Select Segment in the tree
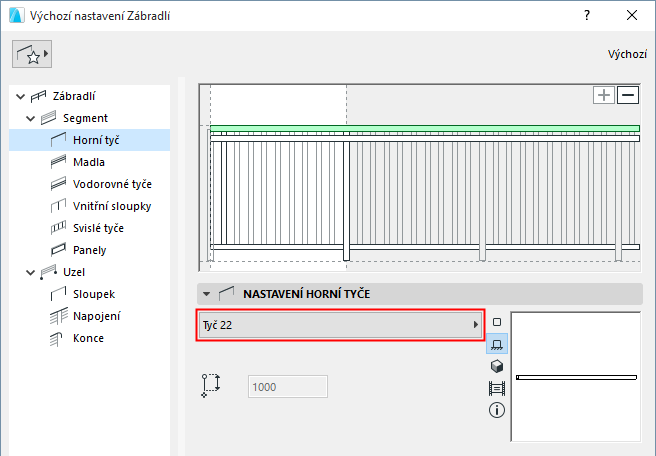The width and height of the screenshot is (656, 456). pyautogui.click(x=85, y=118)
